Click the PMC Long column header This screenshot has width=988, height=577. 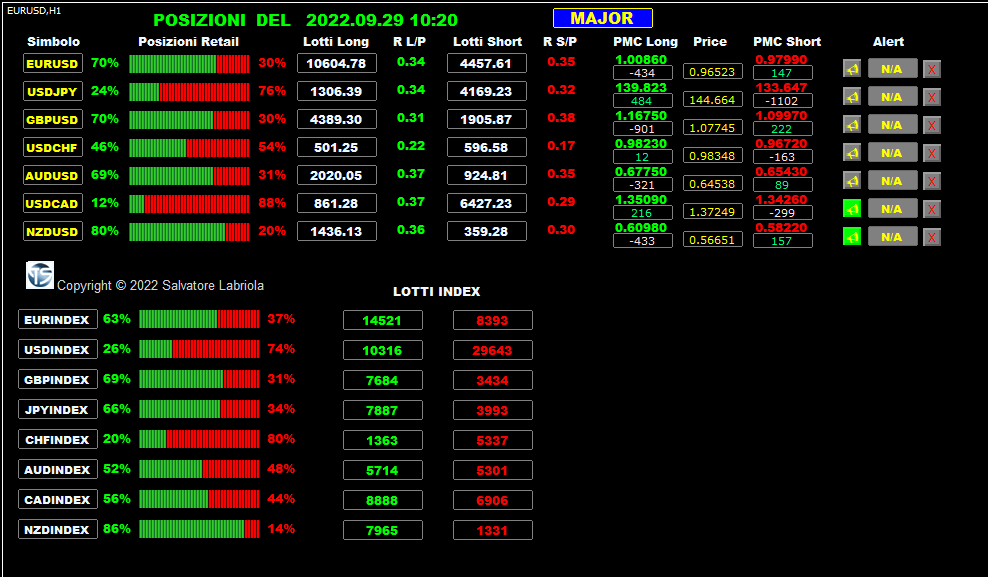coord(645,42)
